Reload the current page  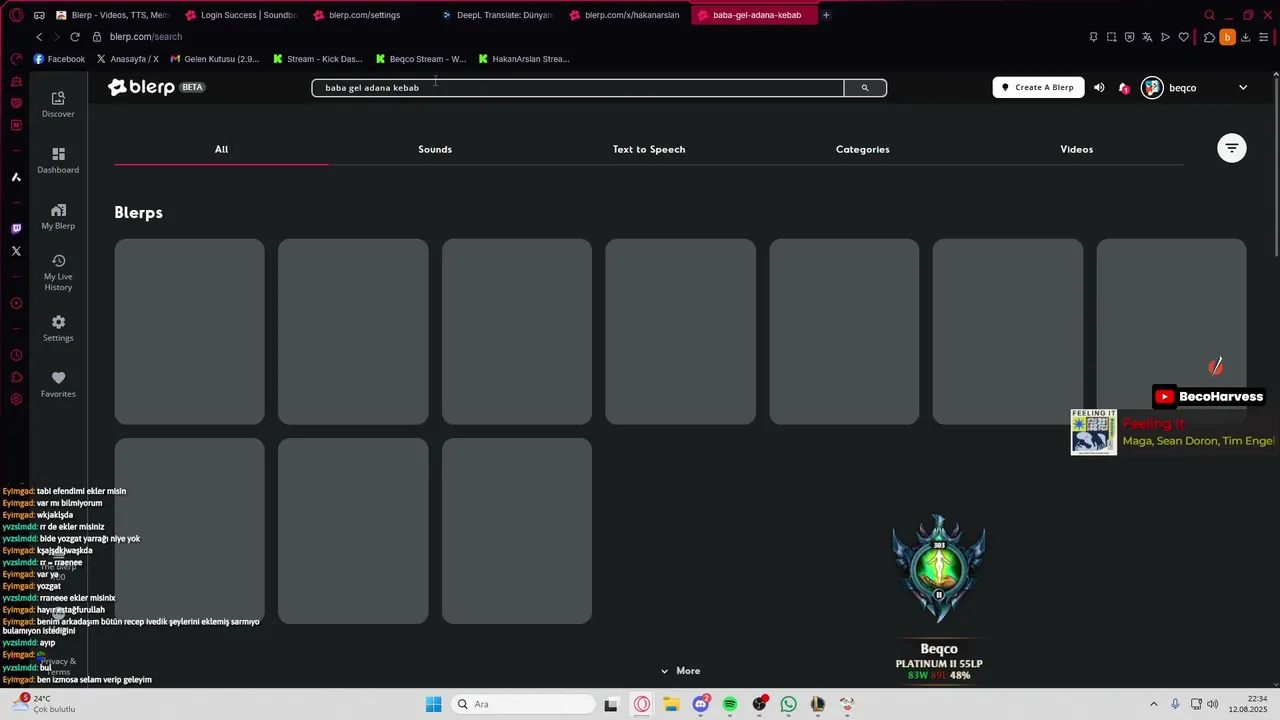coord(74,37)
